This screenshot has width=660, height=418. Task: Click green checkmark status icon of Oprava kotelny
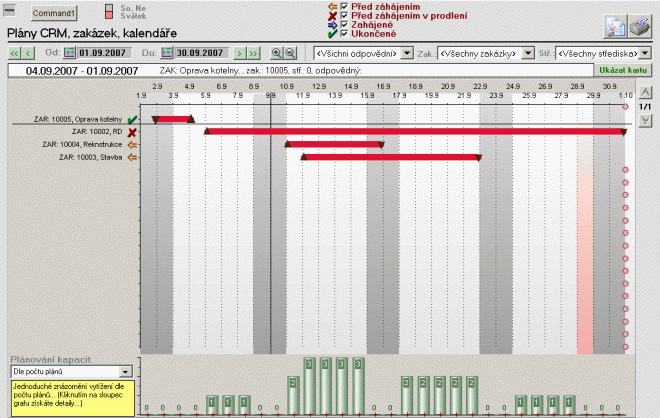coord(132,120)
